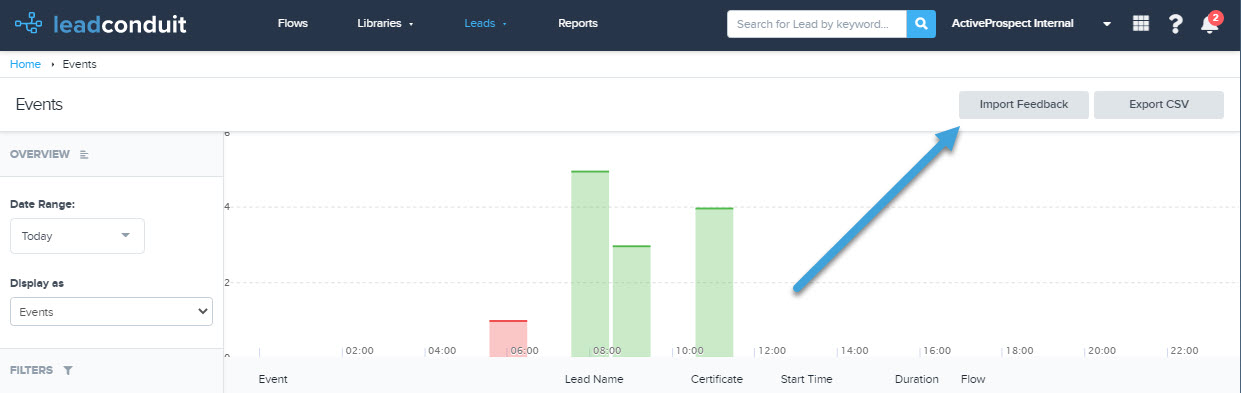Click the search magnifier button
The height and width of the screenshot is (393, 1241).
tap(921, 24)
